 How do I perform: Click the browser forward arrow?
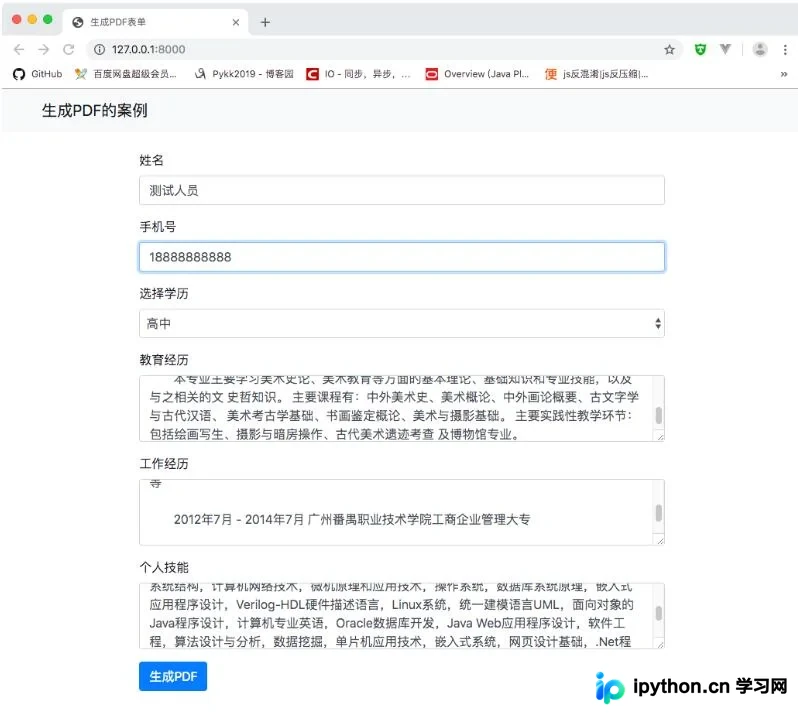coord(44,49)
